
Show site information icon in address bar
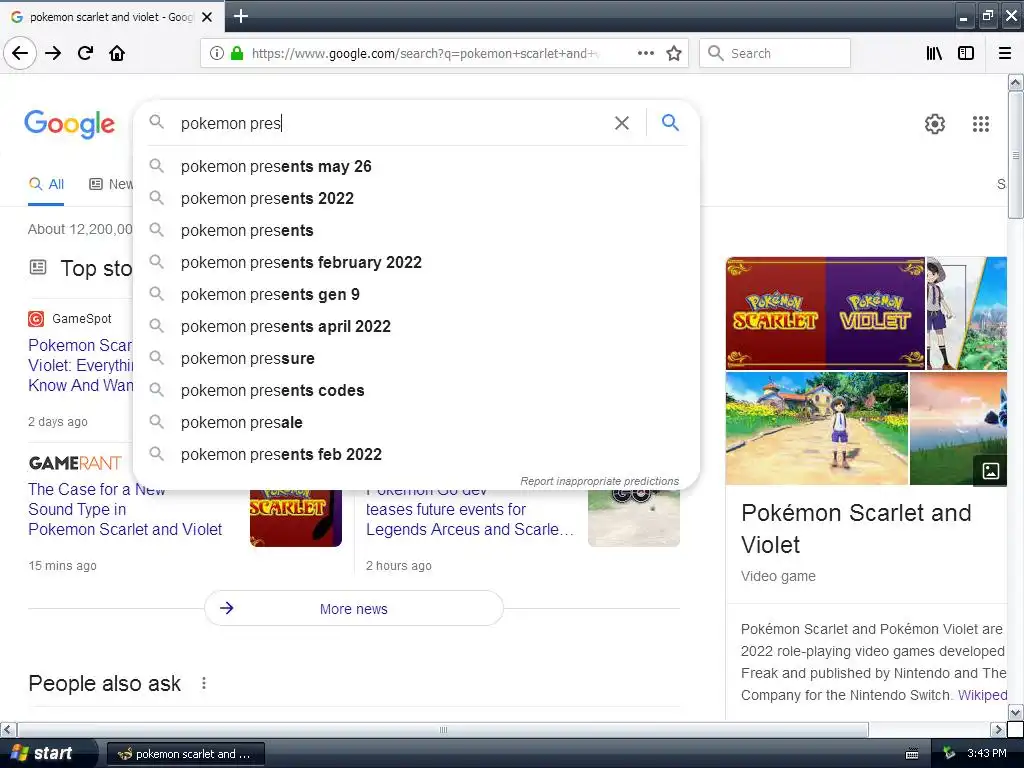216,54
